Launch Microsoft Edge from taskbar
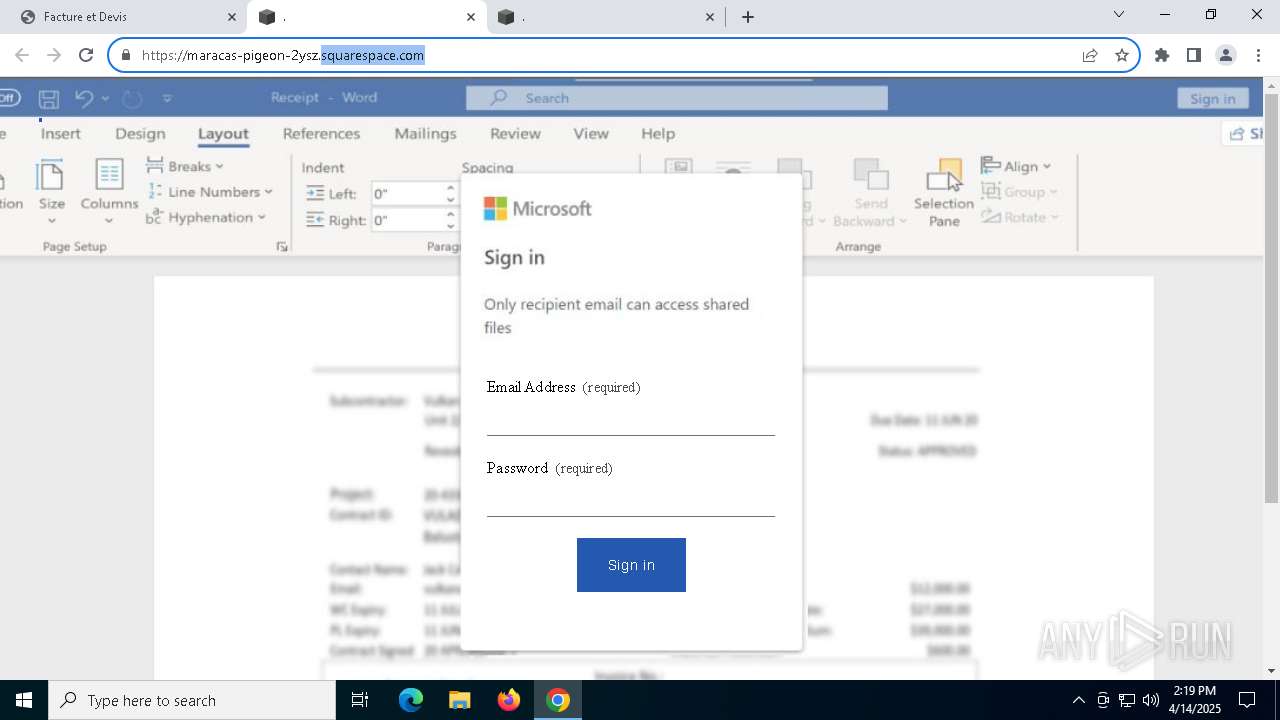 coord(411,700)
